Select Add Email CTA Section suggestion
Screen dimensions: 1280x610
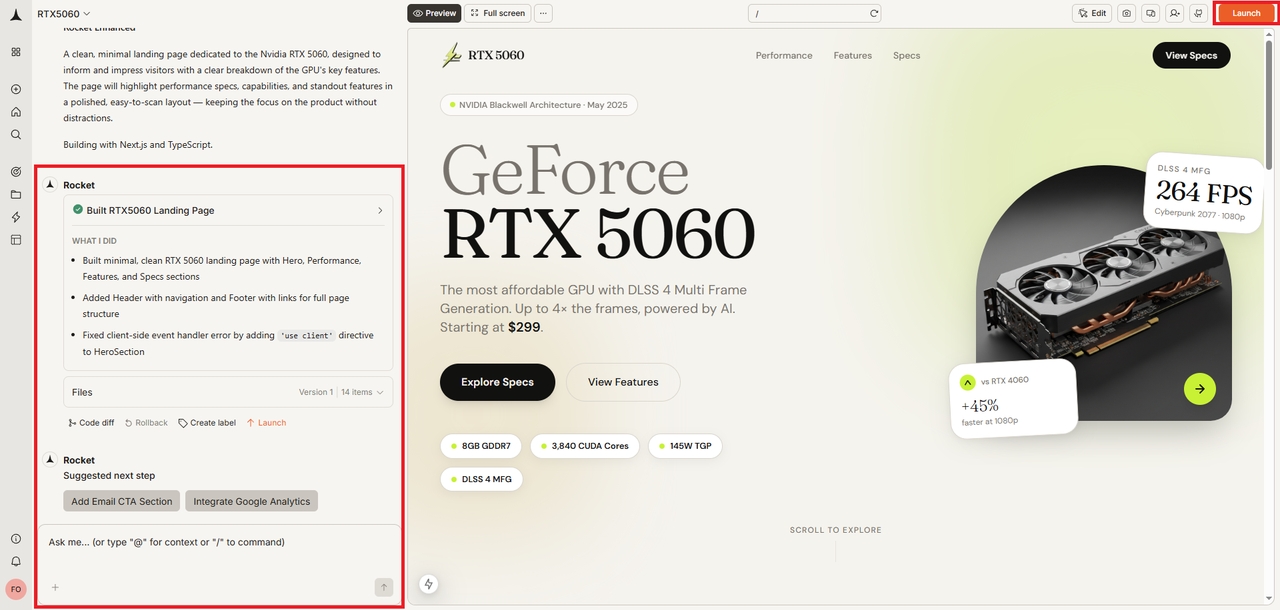(x=122, y=501)
